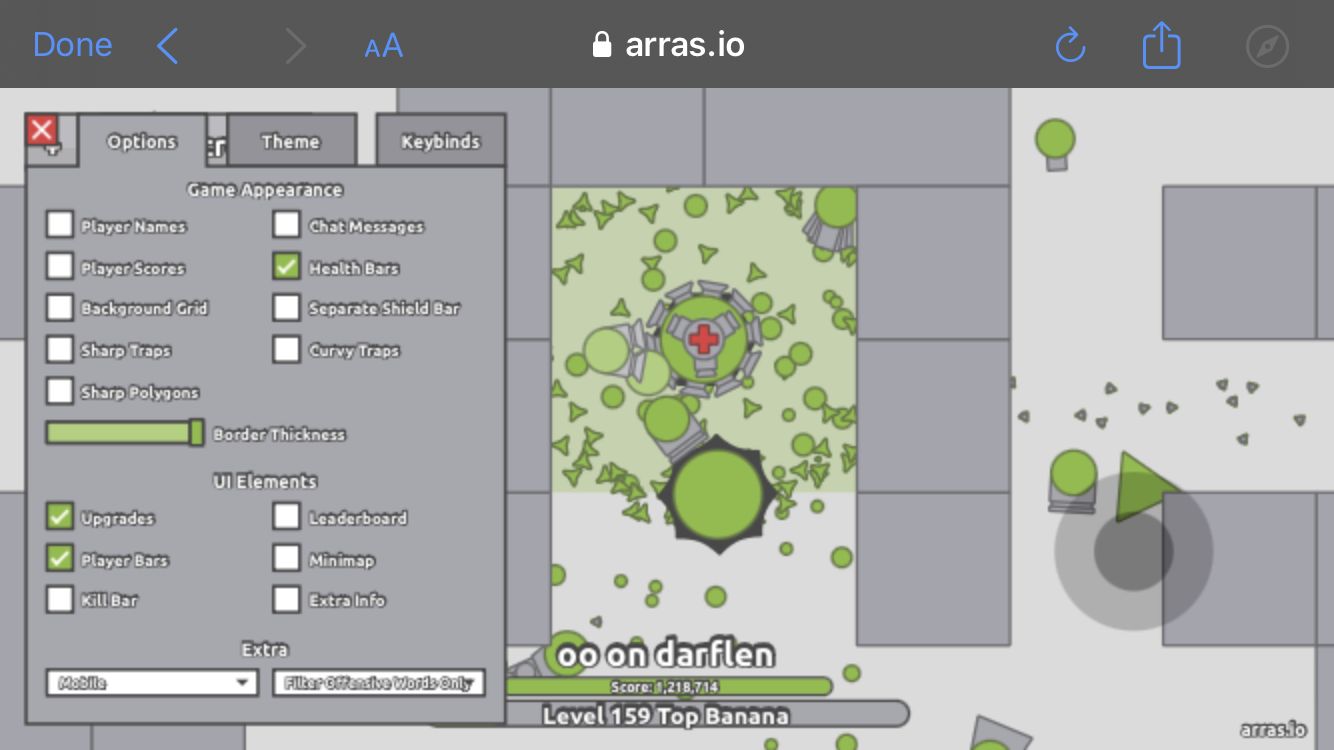The width and height of the screenshot is (1334, 750).
Task: Enable the Sharp Traps checkbox
Action: tap(60, 349)
